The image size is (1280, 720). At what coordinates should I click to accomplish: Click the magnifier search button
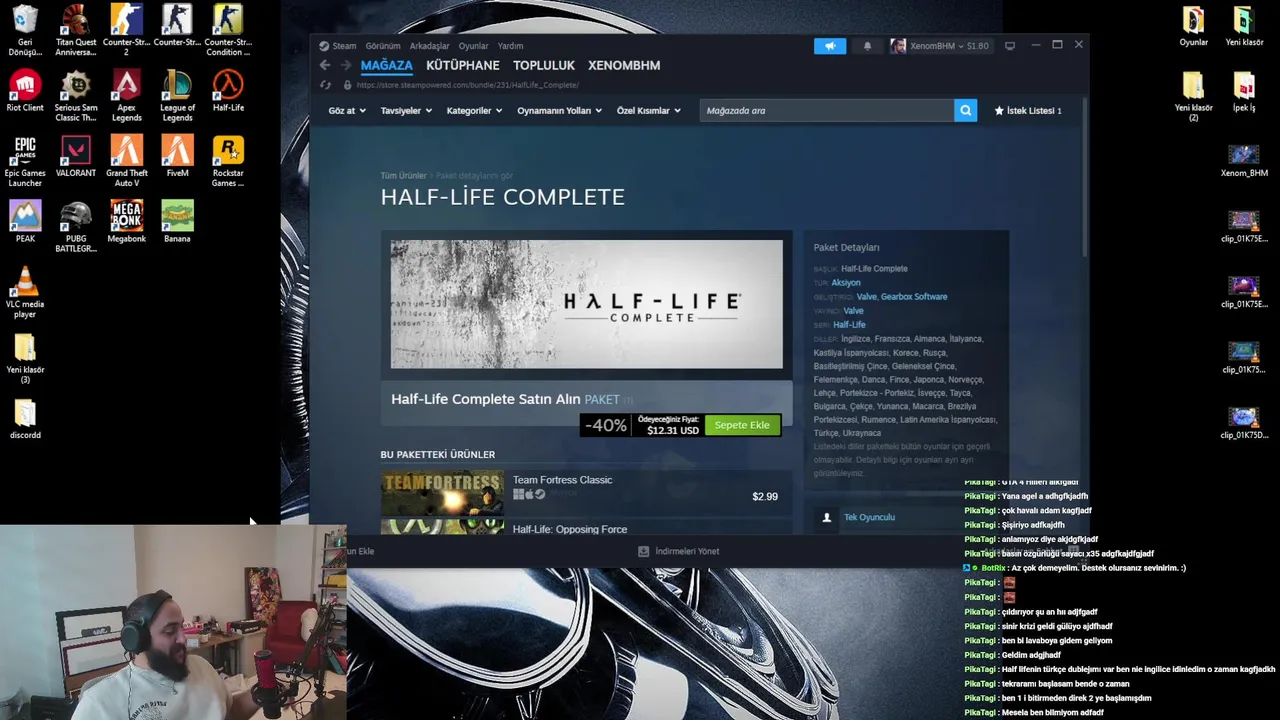pos(965,111)
